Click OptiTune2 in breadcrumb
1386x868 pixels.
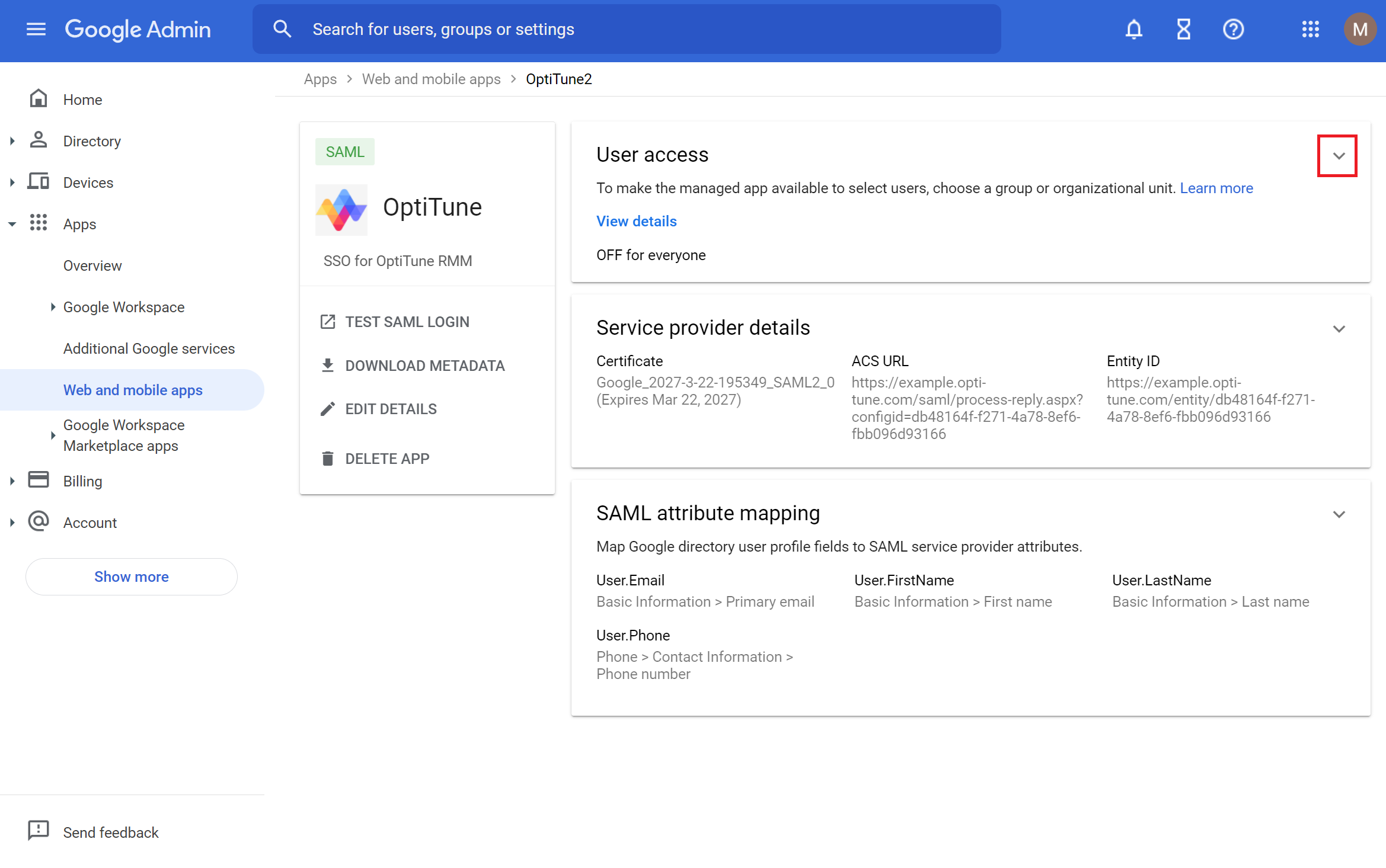point(558,79)
